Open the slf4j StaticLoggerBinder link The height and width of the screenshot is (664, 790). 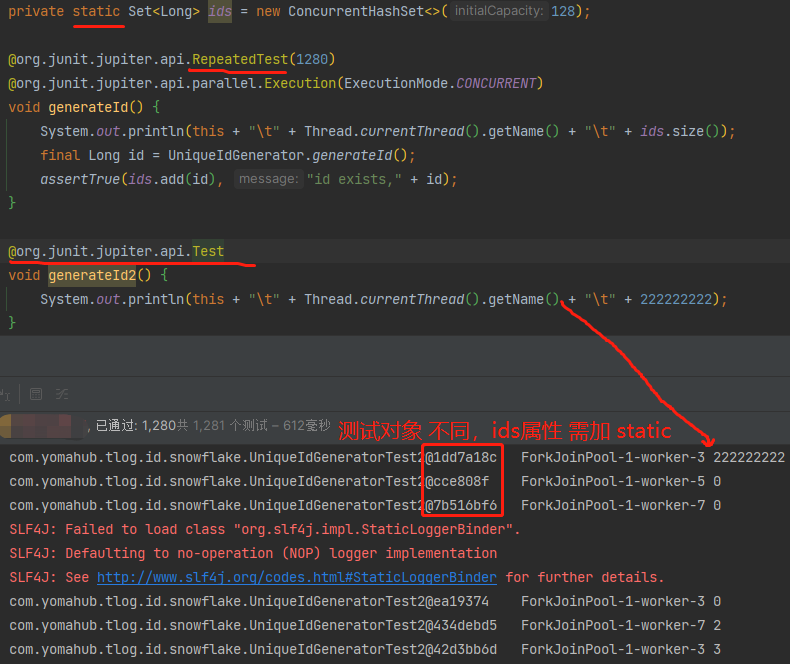click(297, 577)
